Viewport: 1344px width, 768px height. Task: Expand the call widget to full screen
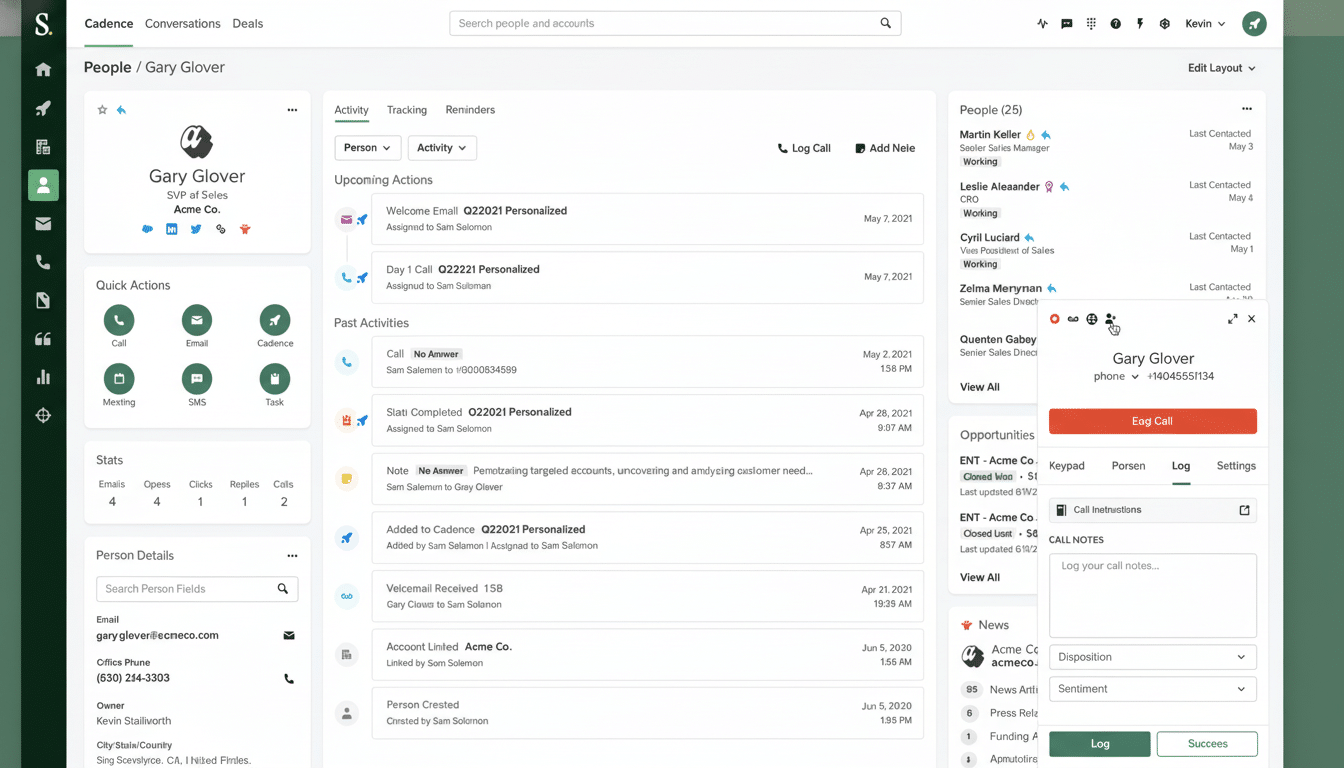coord(1232,318)
